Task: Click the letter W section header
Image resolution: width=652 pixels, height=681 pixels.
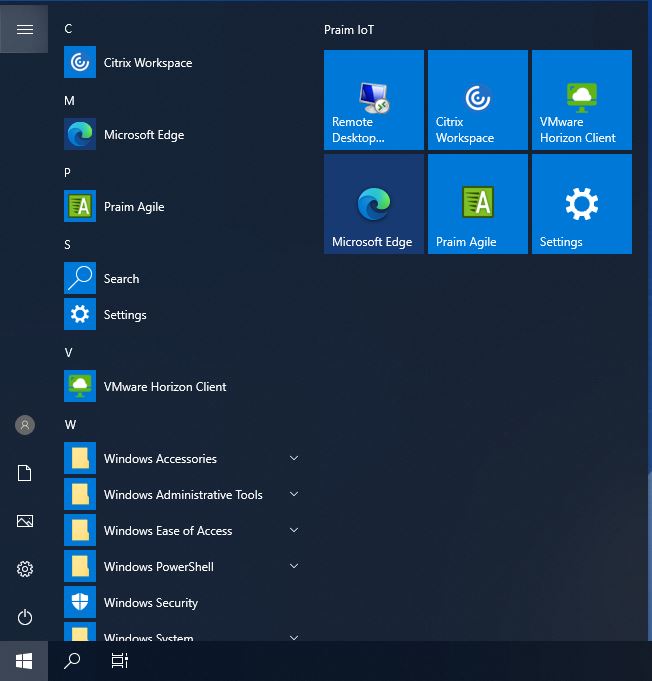Action: [x=70, y=424]
